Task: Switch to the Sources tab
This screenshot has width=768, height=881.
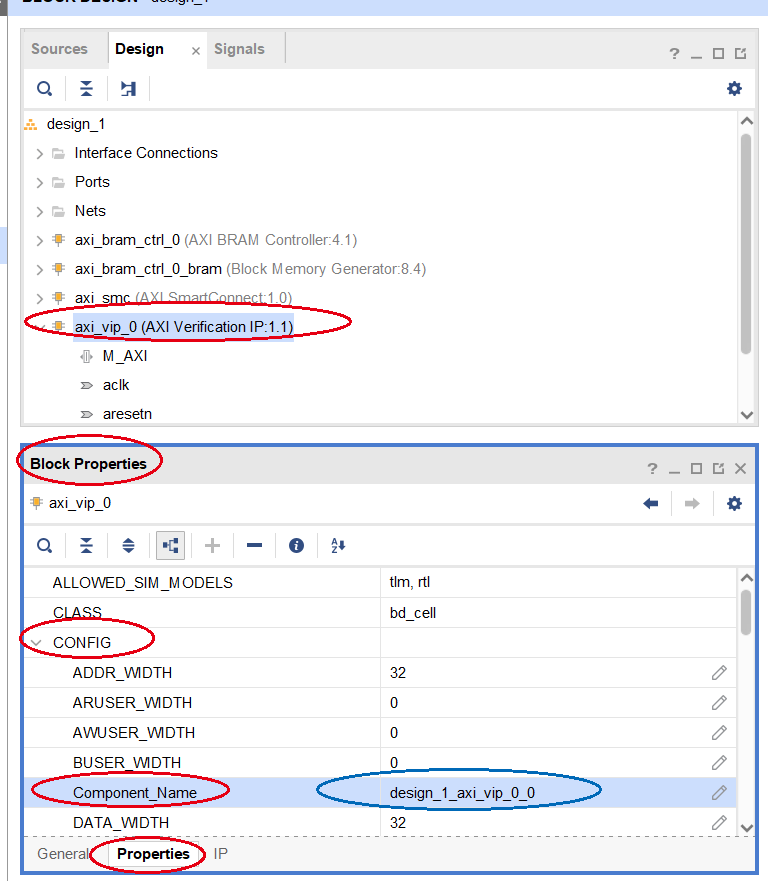Action: click(59, 49)
